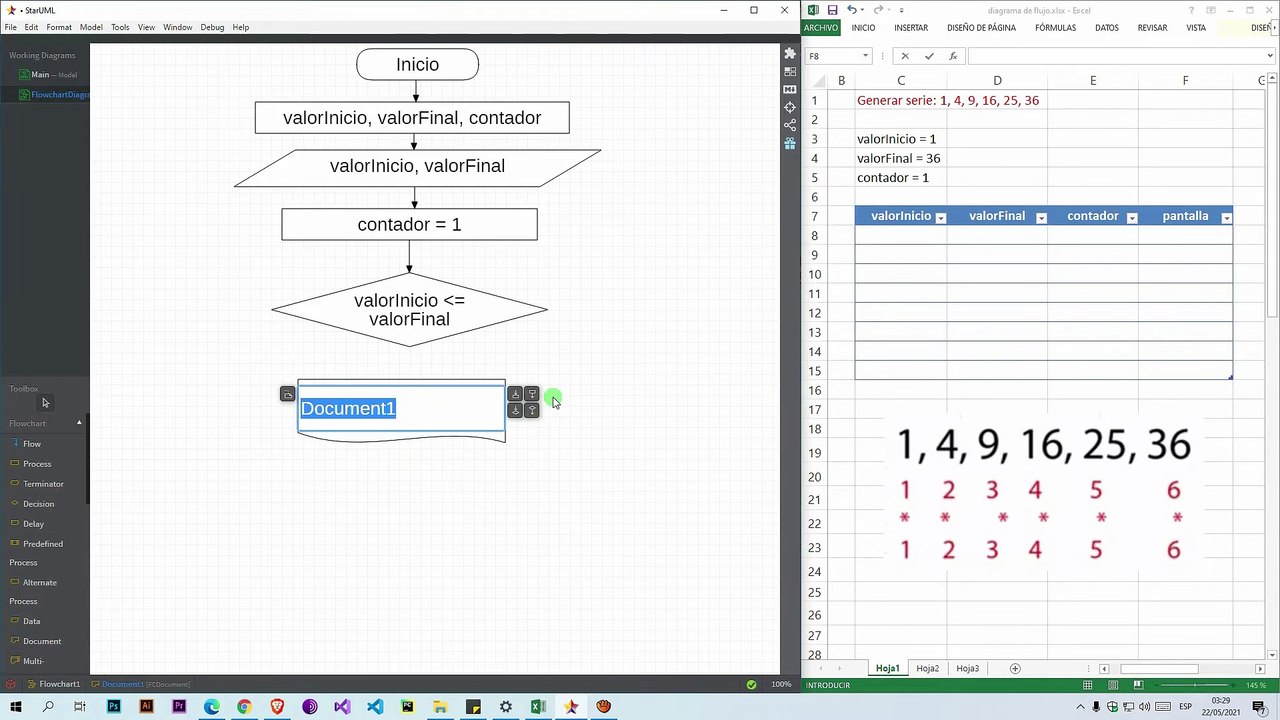1280x720 pixels.
Task: Expand the Excel formula bar
Action: 1271,56
